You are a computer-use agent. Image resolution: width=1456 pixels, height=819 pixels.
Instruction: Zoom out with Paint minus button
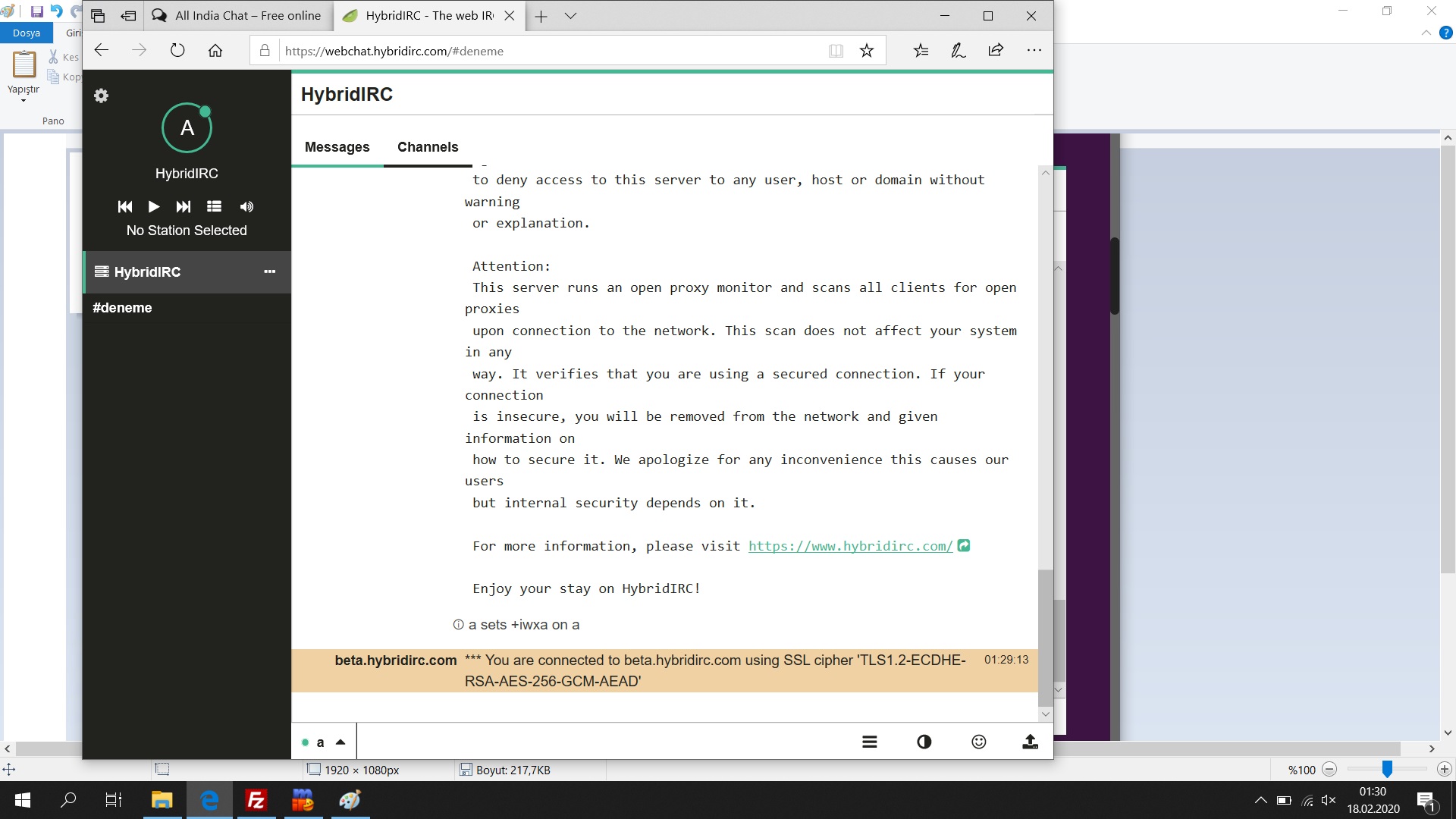click(x=1329, y=769)
